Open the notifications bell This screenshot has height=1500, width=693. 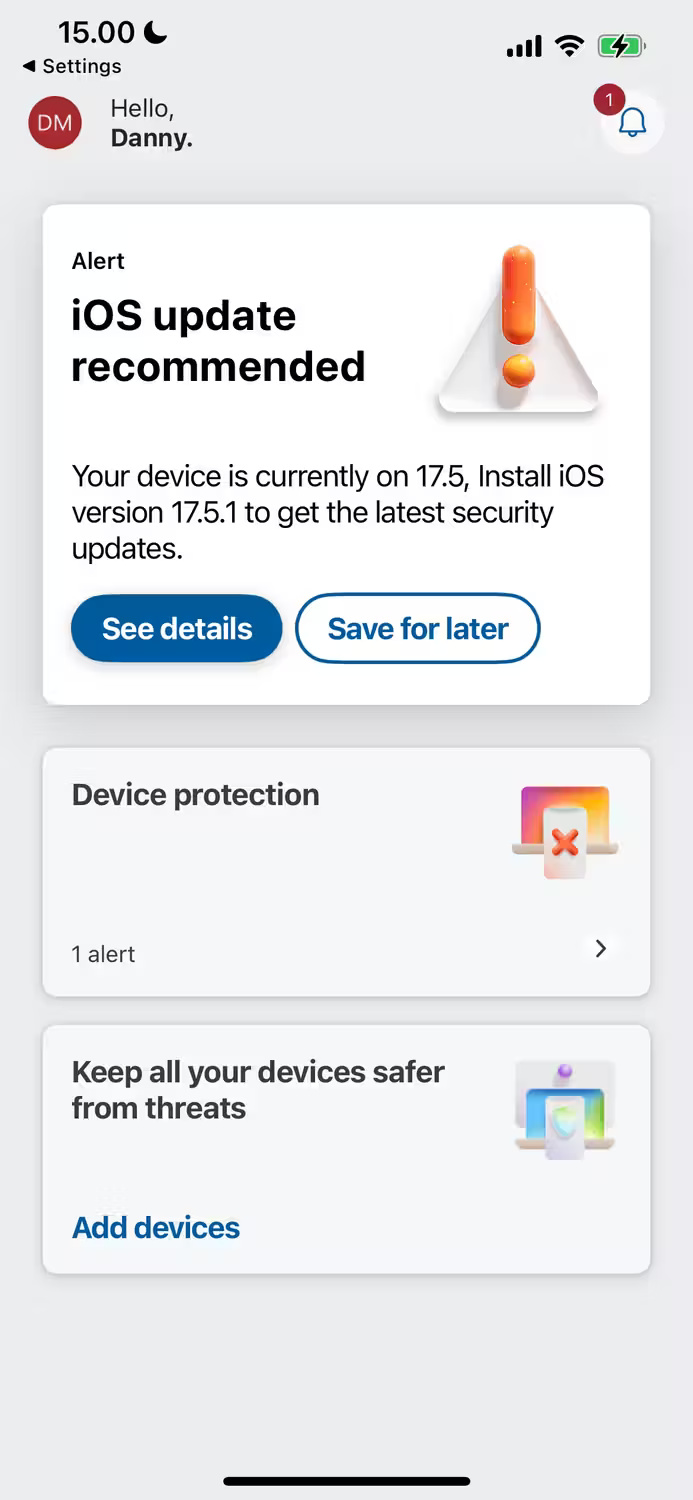632,123
